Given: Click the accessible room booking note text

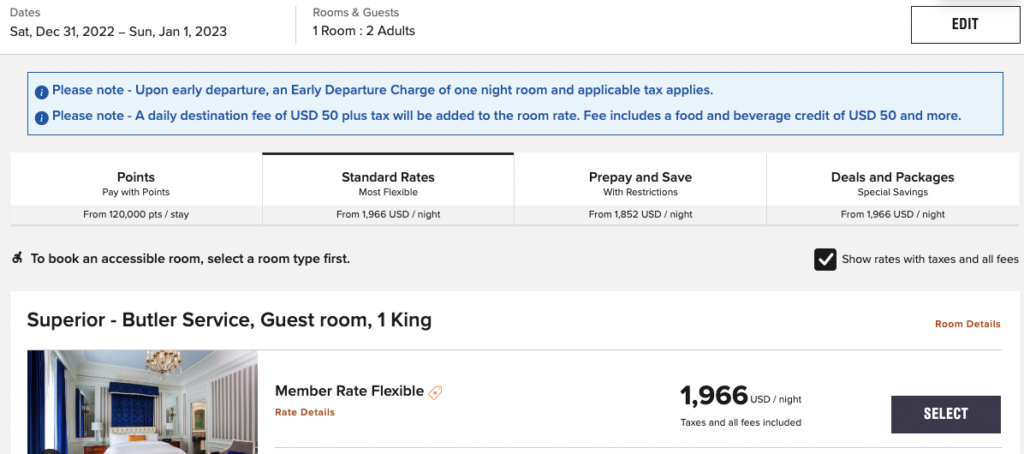Looking at the screenshot, I should [190, 259].
